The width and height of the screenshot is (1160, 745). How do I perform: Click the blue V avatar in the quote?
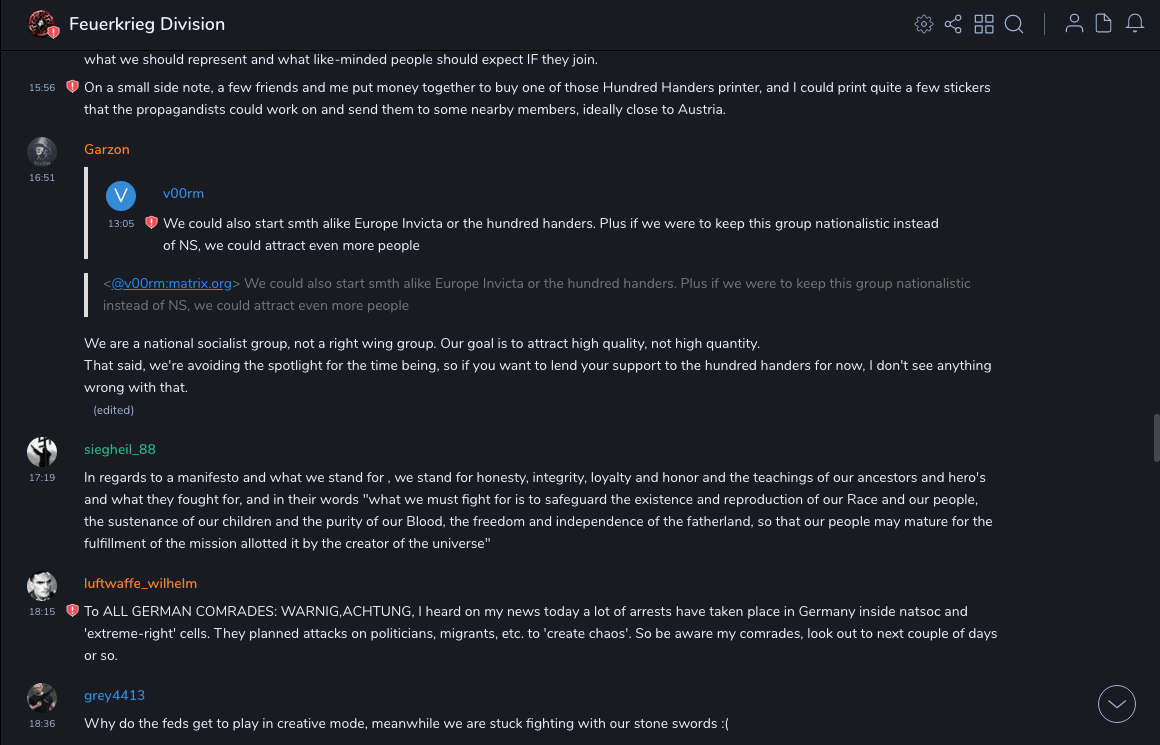tap(121, 195)
